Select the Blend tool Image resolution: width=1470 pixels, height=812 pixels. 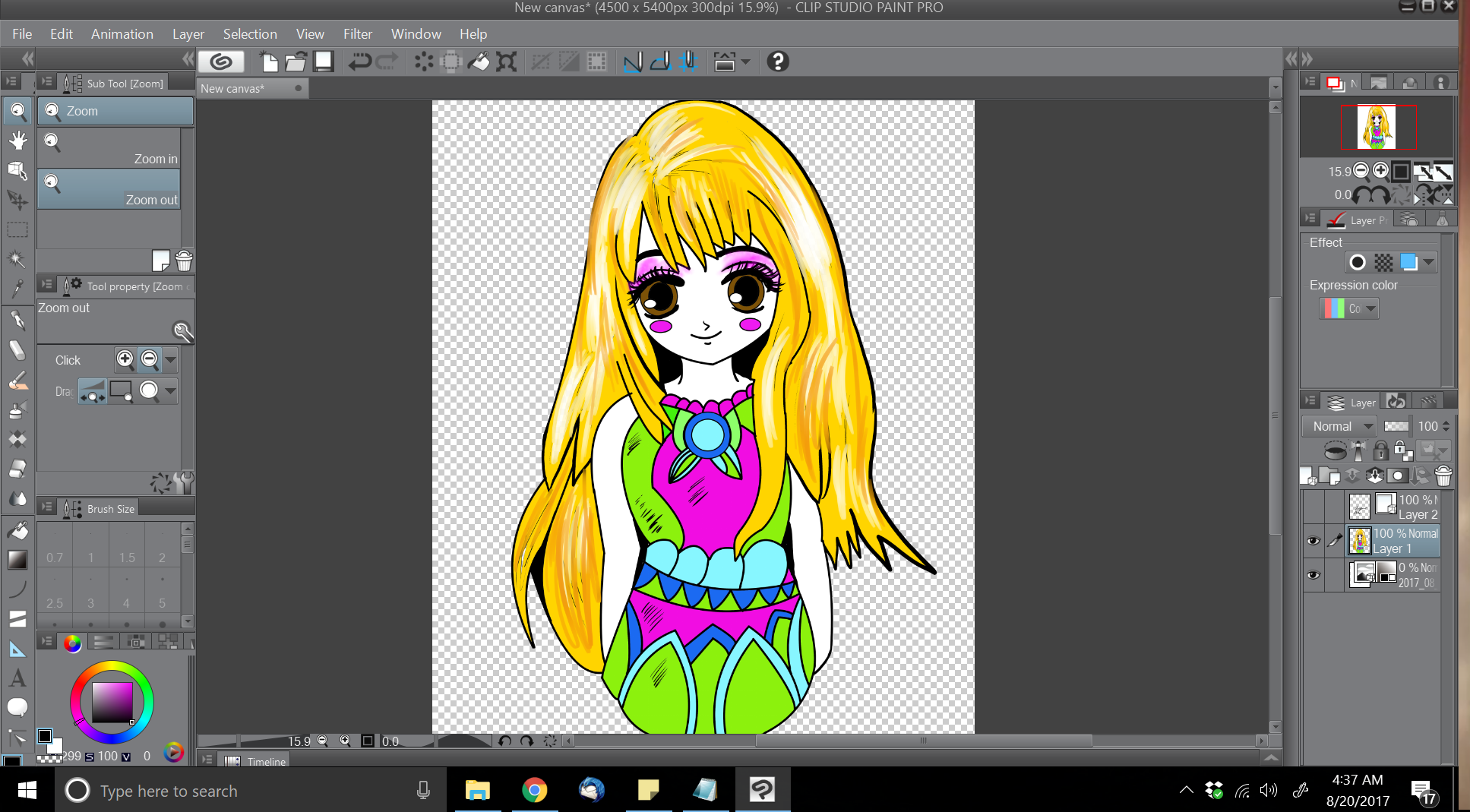pyautogui.click(x=17, y=499)
